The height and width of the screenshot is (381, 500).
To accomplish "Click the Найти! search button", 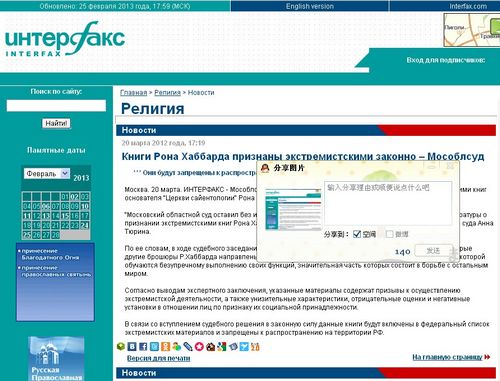I will (x=56, y=123).
